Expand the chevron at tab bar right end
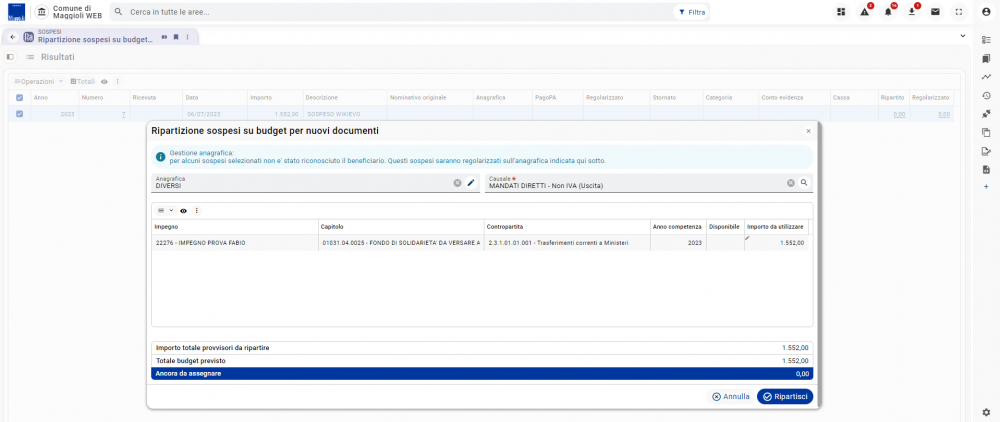The image size is (1000, 422). coord(962,36)
